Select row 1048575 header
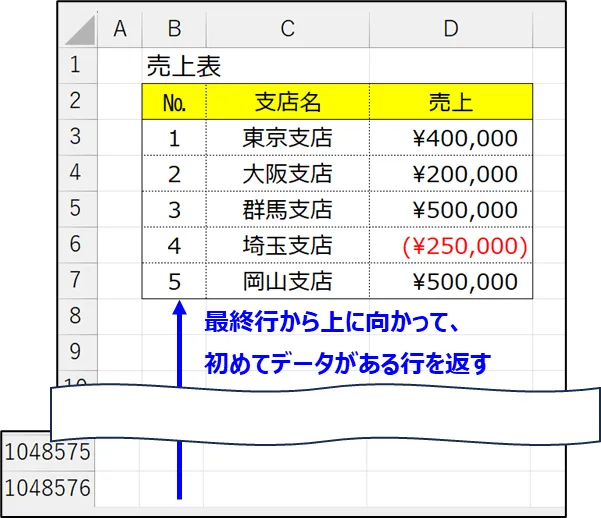Screen dimensions: 601x518 pos(48,452)
